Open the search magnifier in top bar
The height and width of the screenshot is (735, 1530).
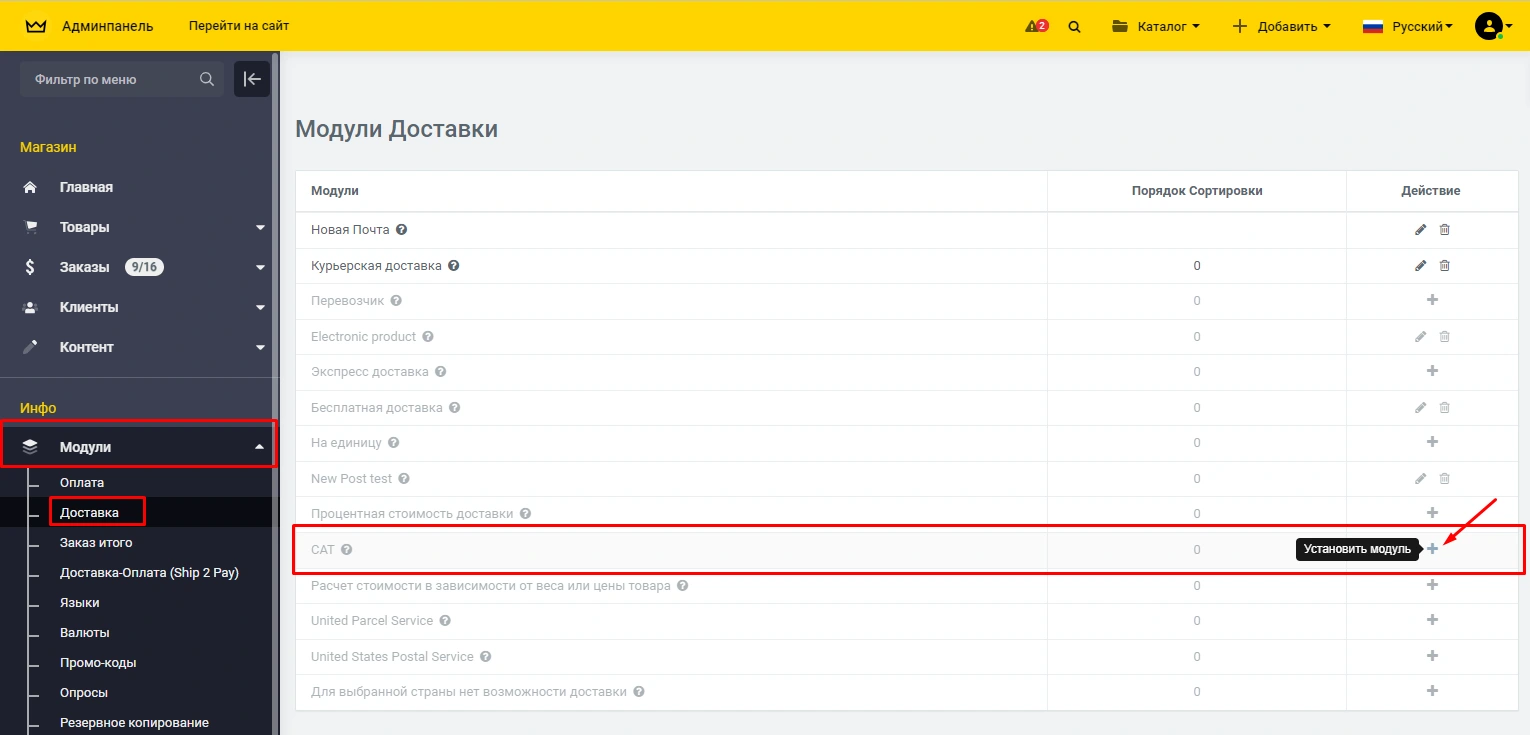coord(1074,27)
